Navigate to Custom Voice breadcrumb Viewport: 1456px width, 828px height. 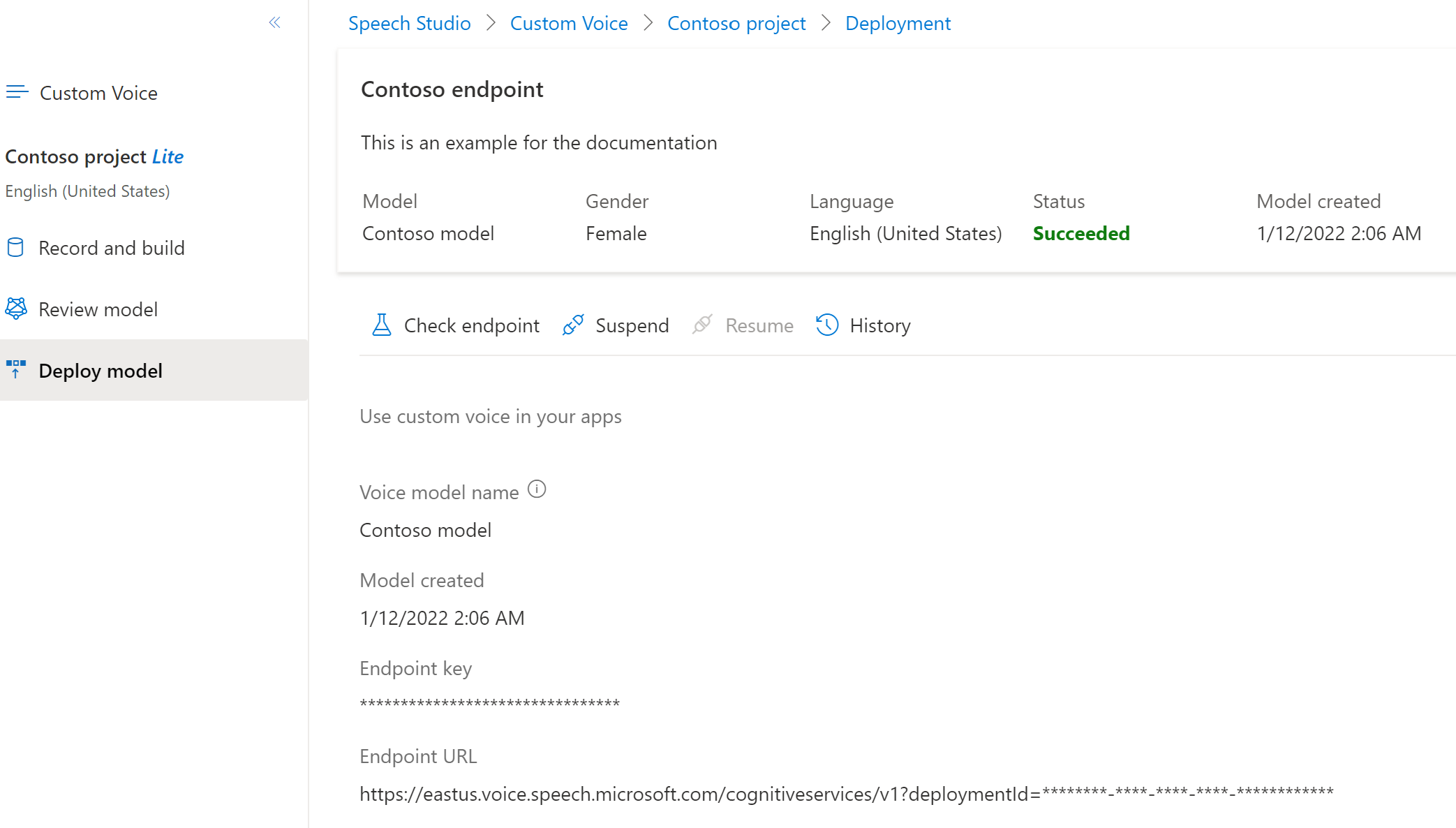pos(569,24)
